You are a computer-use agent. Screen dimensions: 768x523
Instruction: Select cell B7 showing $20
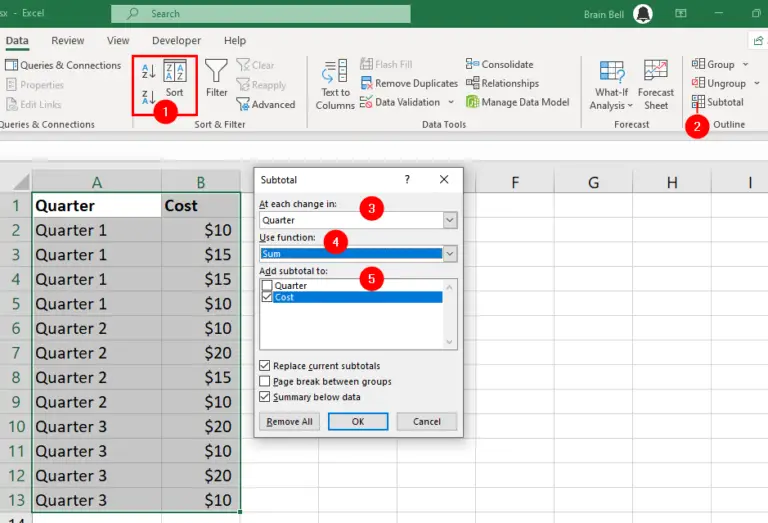pyautogui.click(x=201, y=353)
